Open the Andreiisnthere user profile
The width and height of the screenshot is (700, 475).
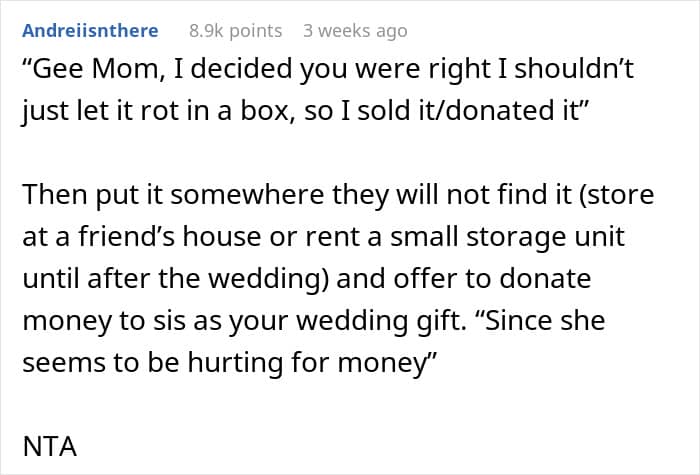(89, 31)
